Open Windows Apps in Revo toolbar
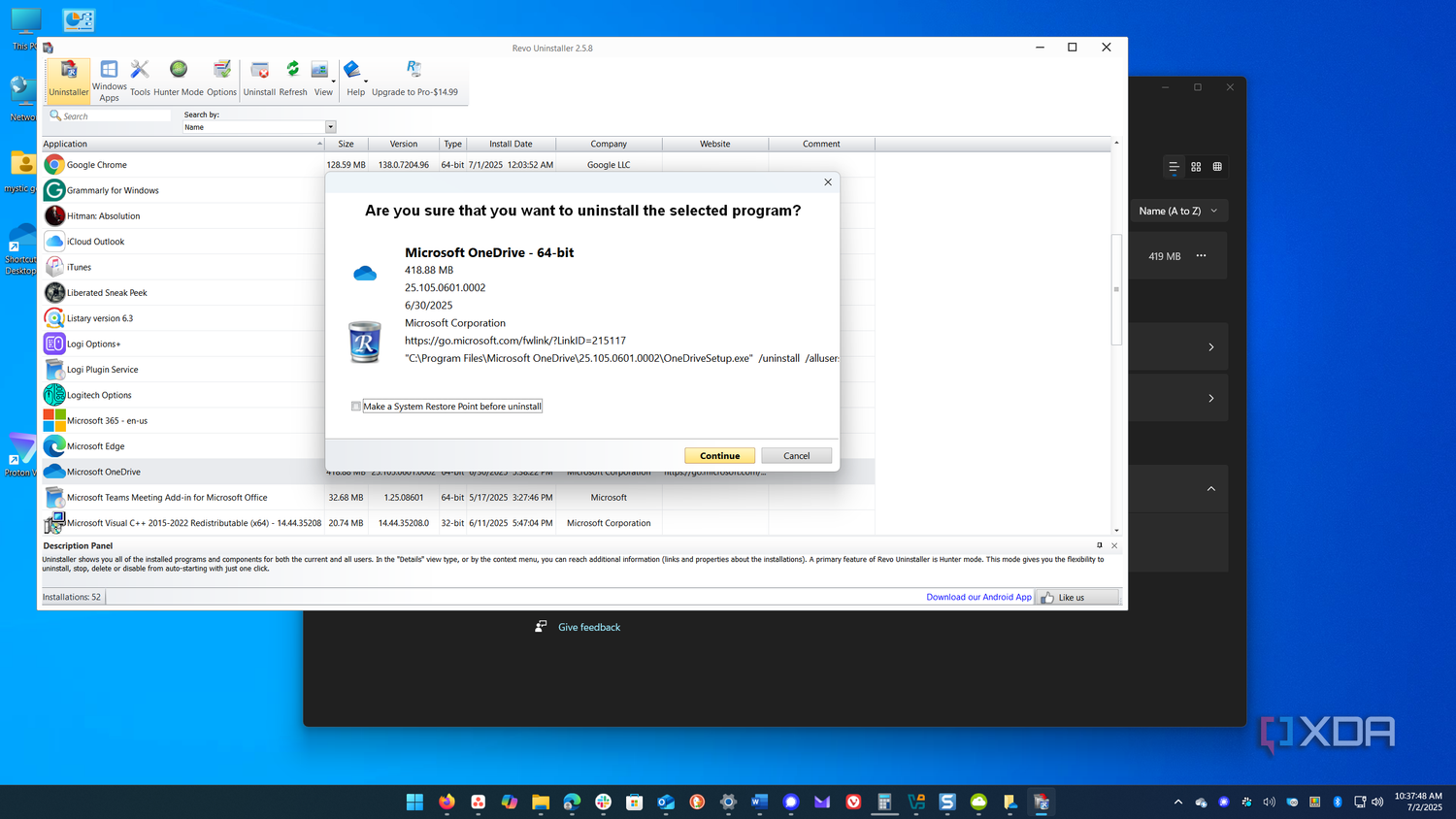1456x819 pixels. (x=110, y=80)
